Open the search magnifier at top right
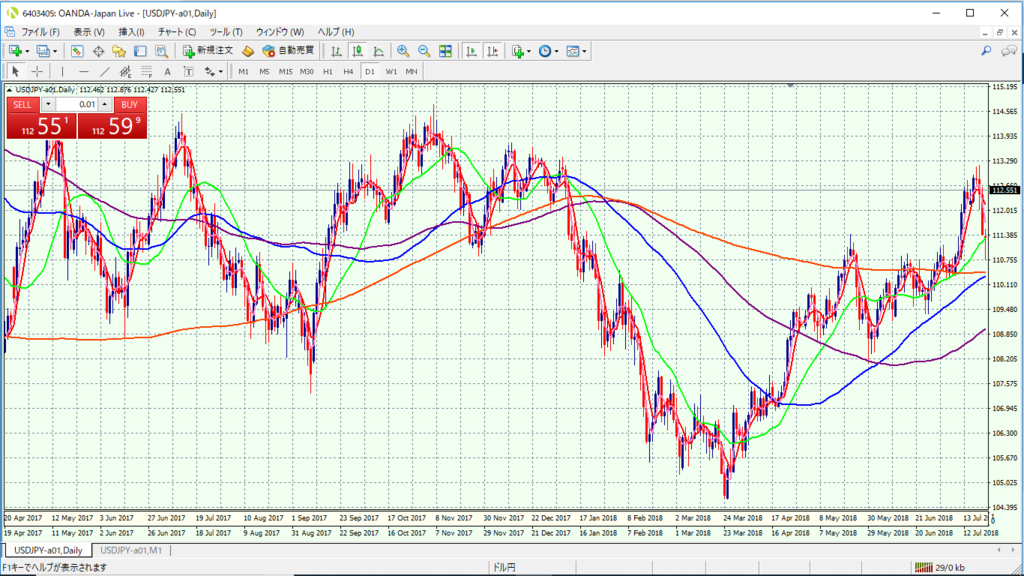This screenshot has width=1024, height=576. (x=986, y=51)
